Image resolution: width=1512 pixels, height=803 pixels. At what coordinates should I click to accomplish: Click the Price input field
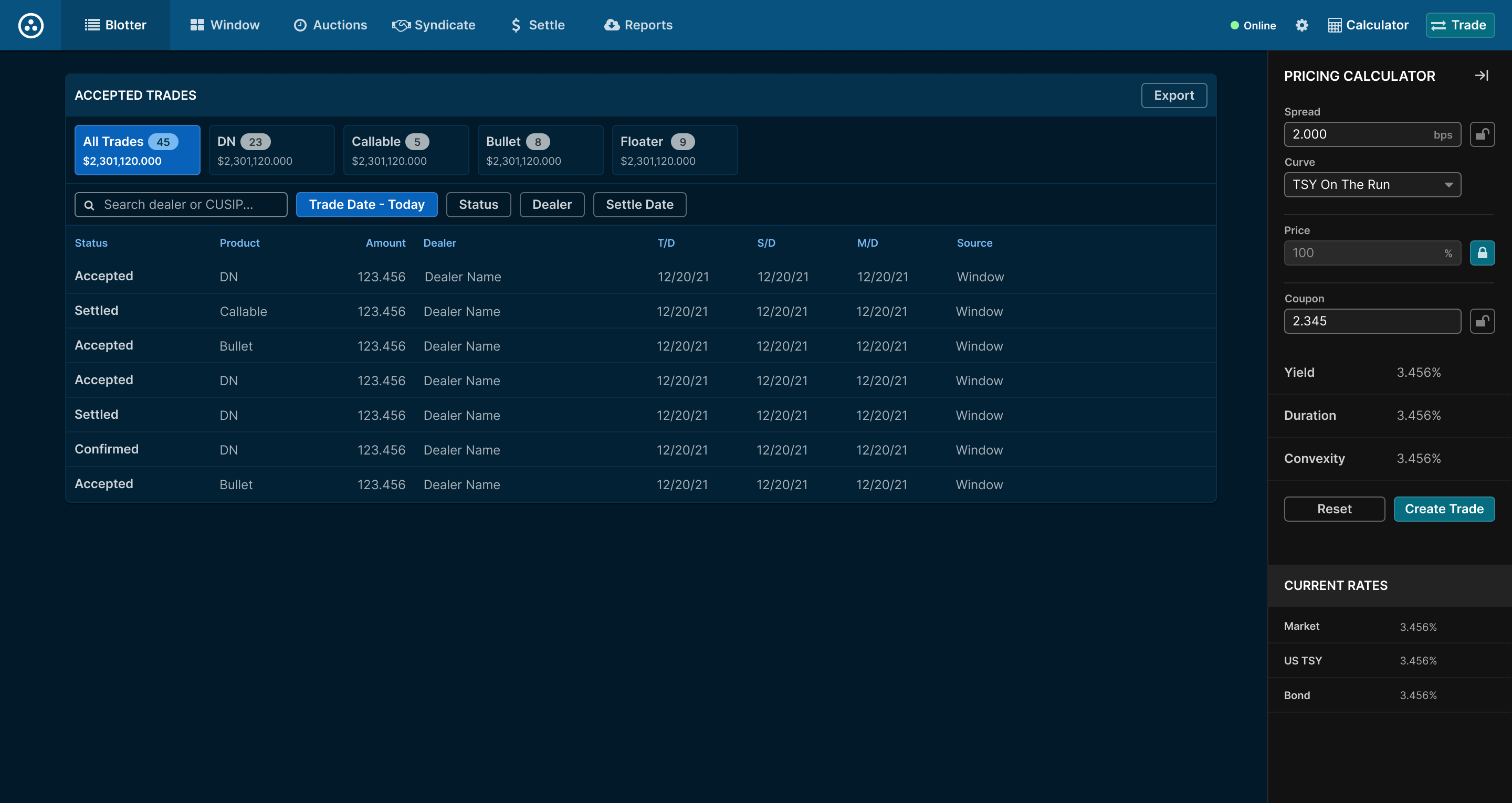[x=1372, y=253]
